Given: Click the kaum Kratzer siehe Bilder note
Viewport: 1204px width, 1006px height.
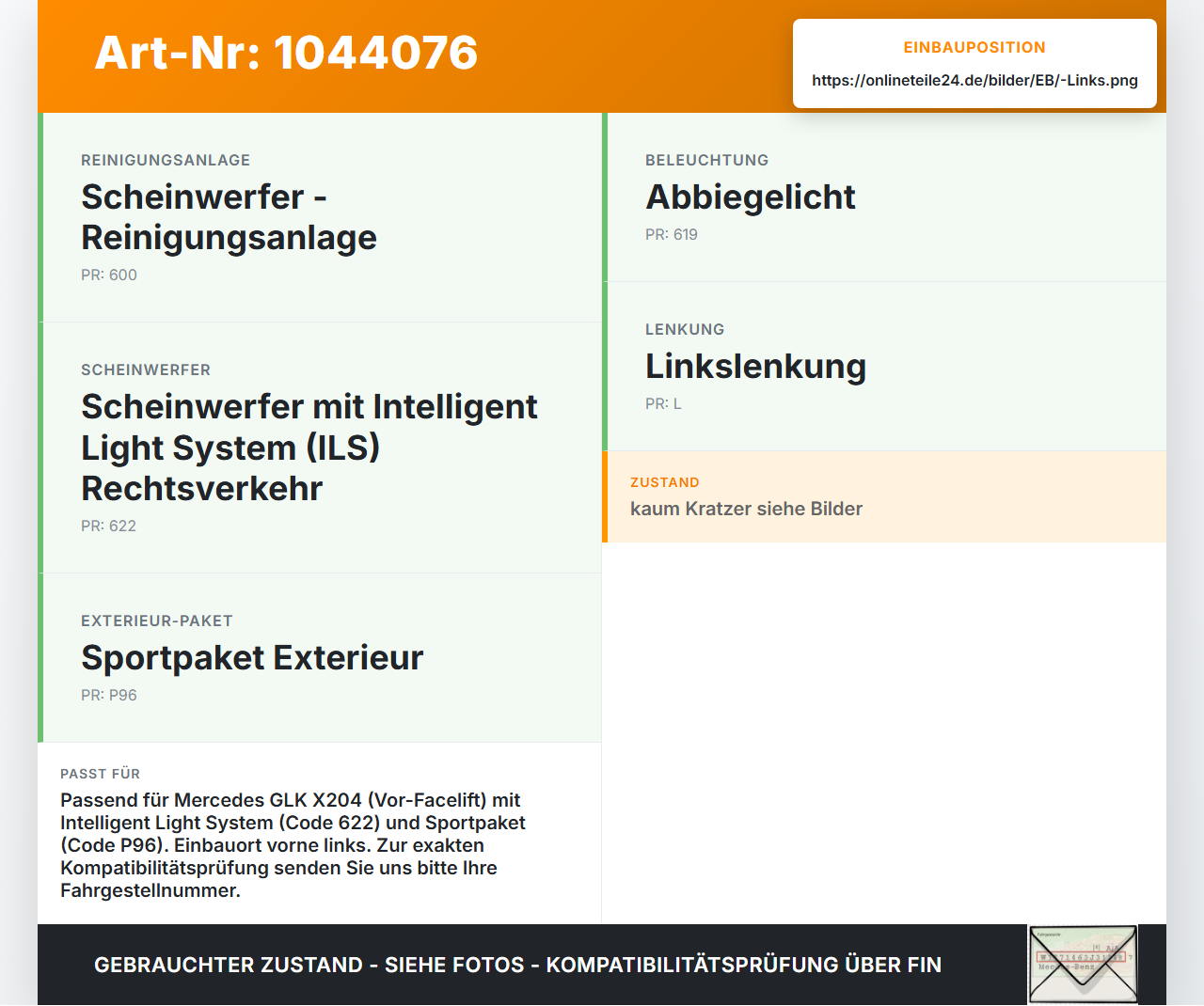Looking at the screenshot, I should (x=746, y=509).
